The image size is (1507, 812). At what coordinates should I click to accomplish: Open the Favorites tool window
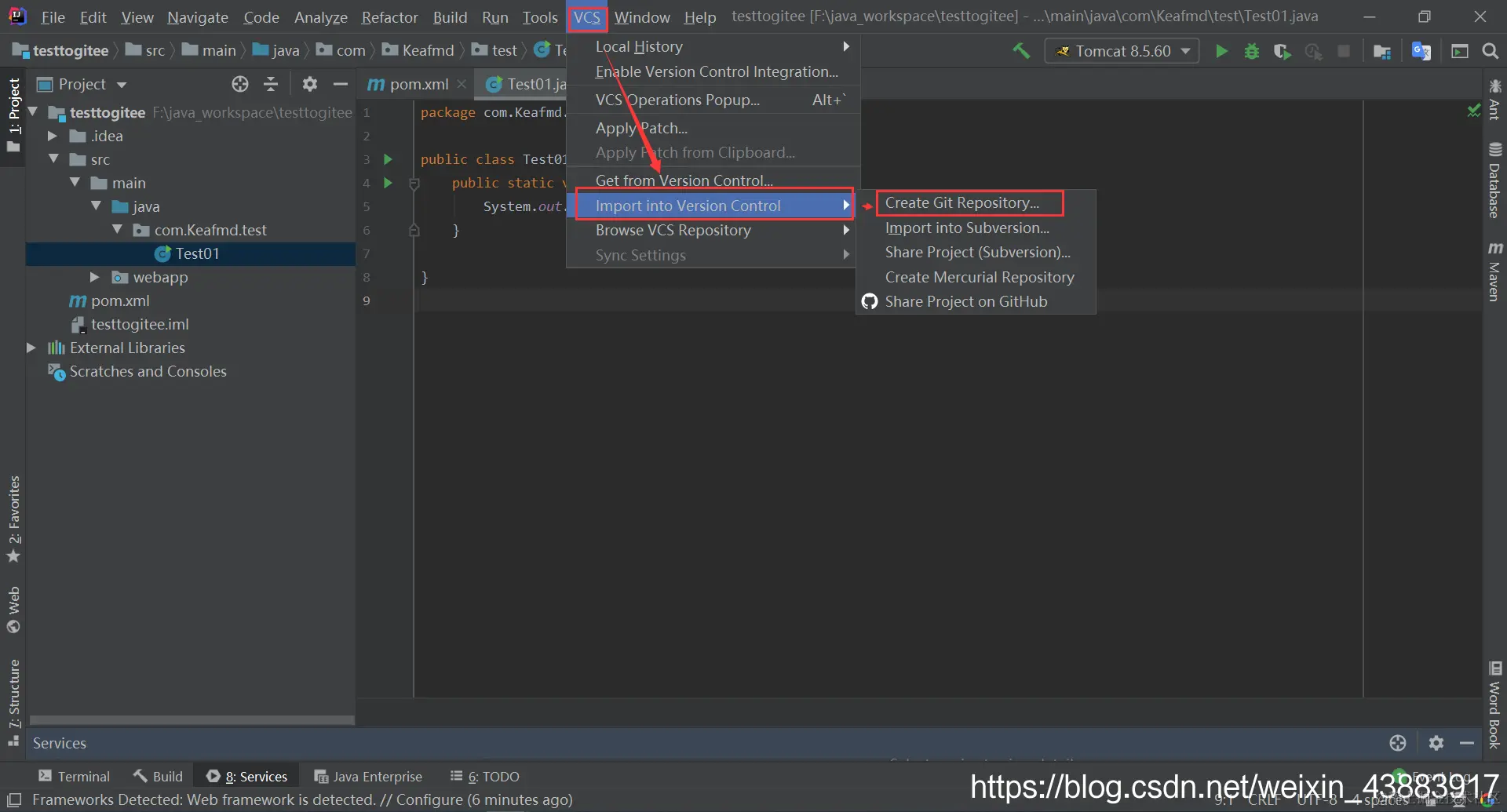(13, 519)
